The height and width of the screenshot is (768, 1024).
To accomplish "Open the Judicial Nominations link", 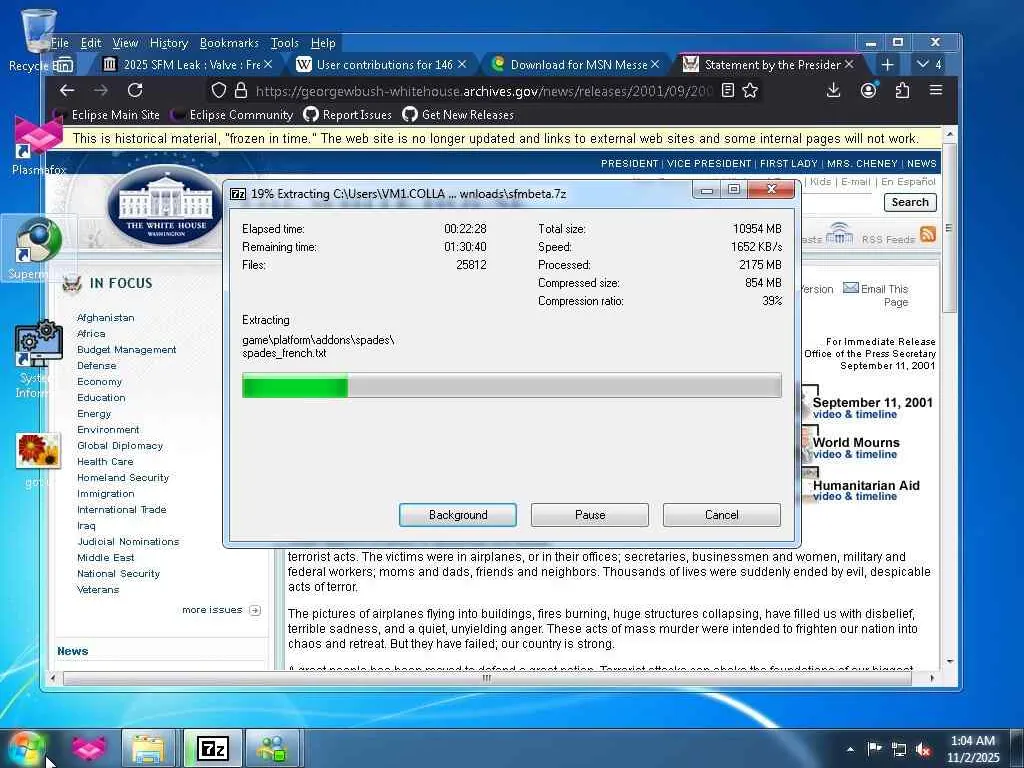I will coord(128,541).
